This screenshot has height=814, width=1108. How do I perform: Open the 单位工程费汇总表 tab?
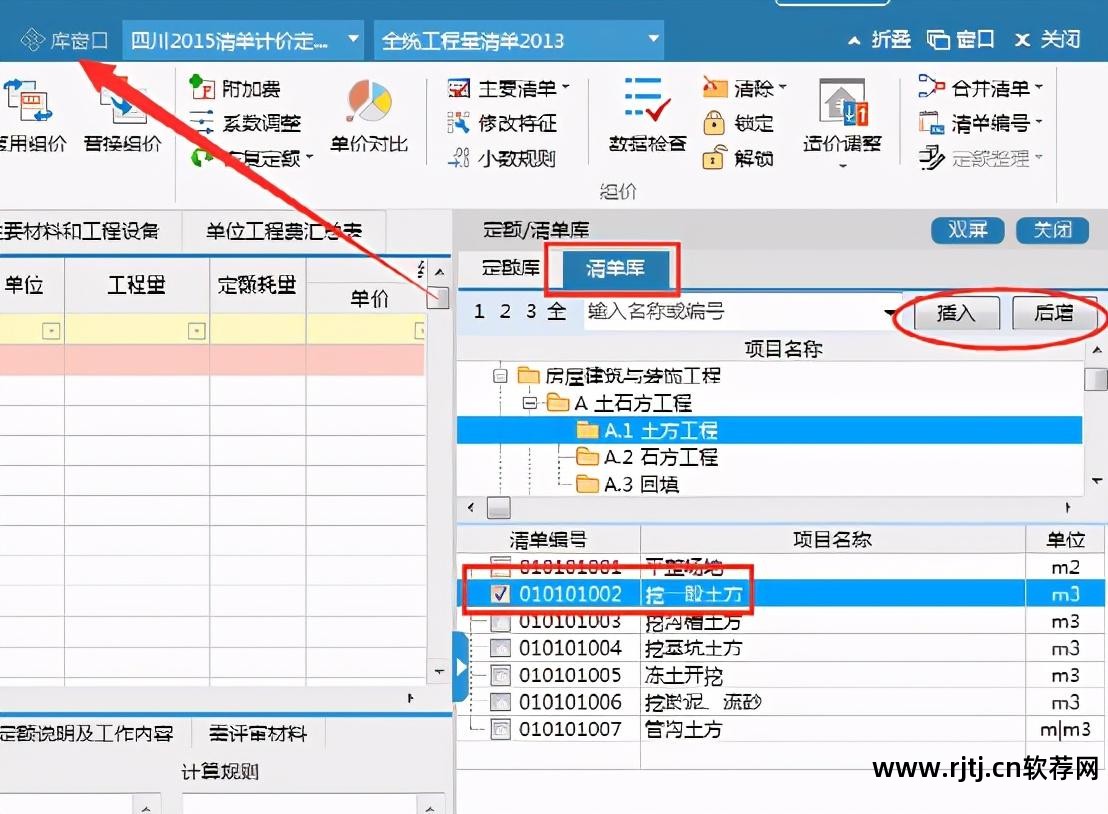tap(284, 231)
